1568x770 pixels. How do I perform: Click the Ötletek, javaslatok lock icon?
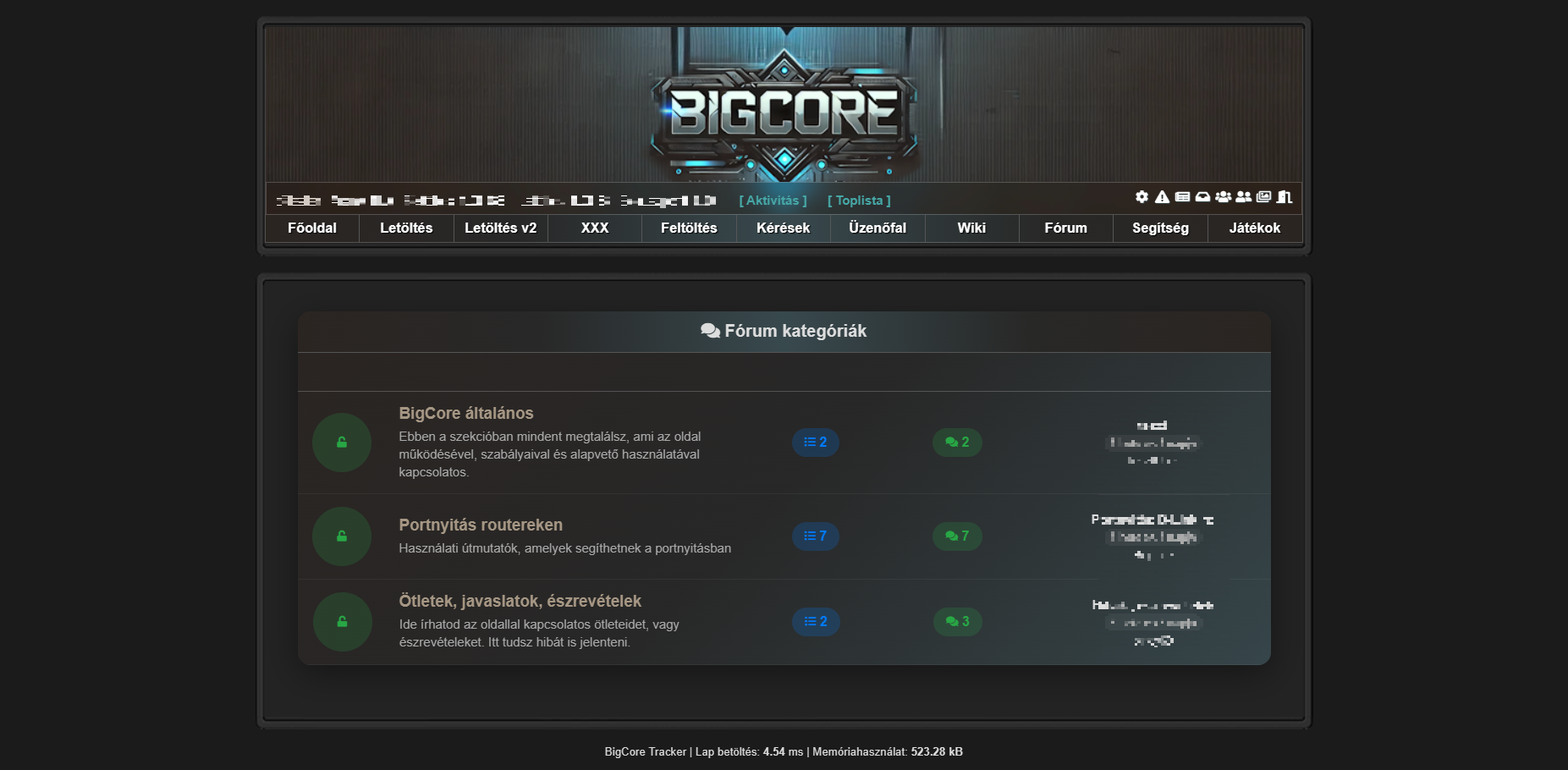pos(342,622)
